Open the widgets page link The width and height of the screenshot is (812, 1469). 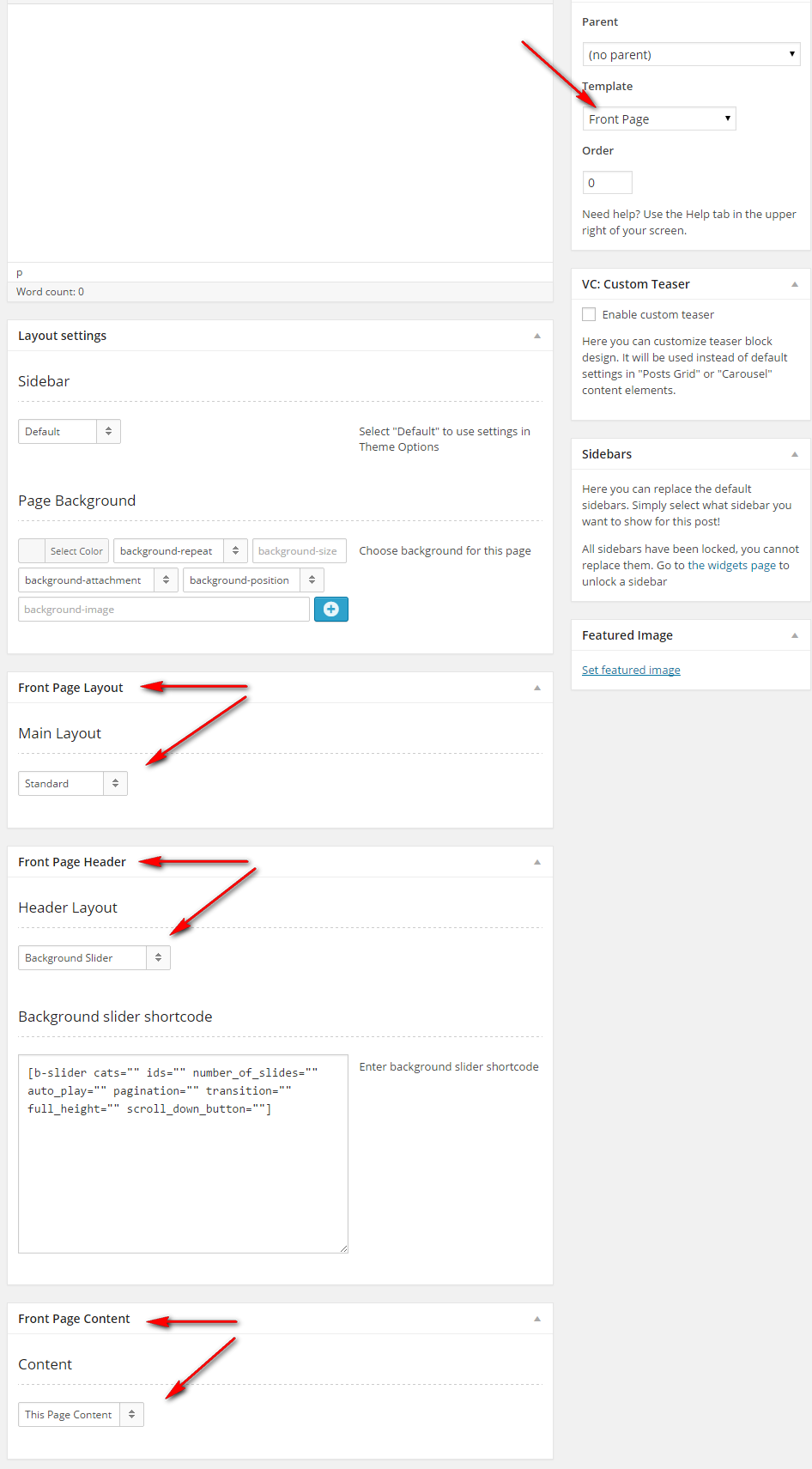(731, 565)
